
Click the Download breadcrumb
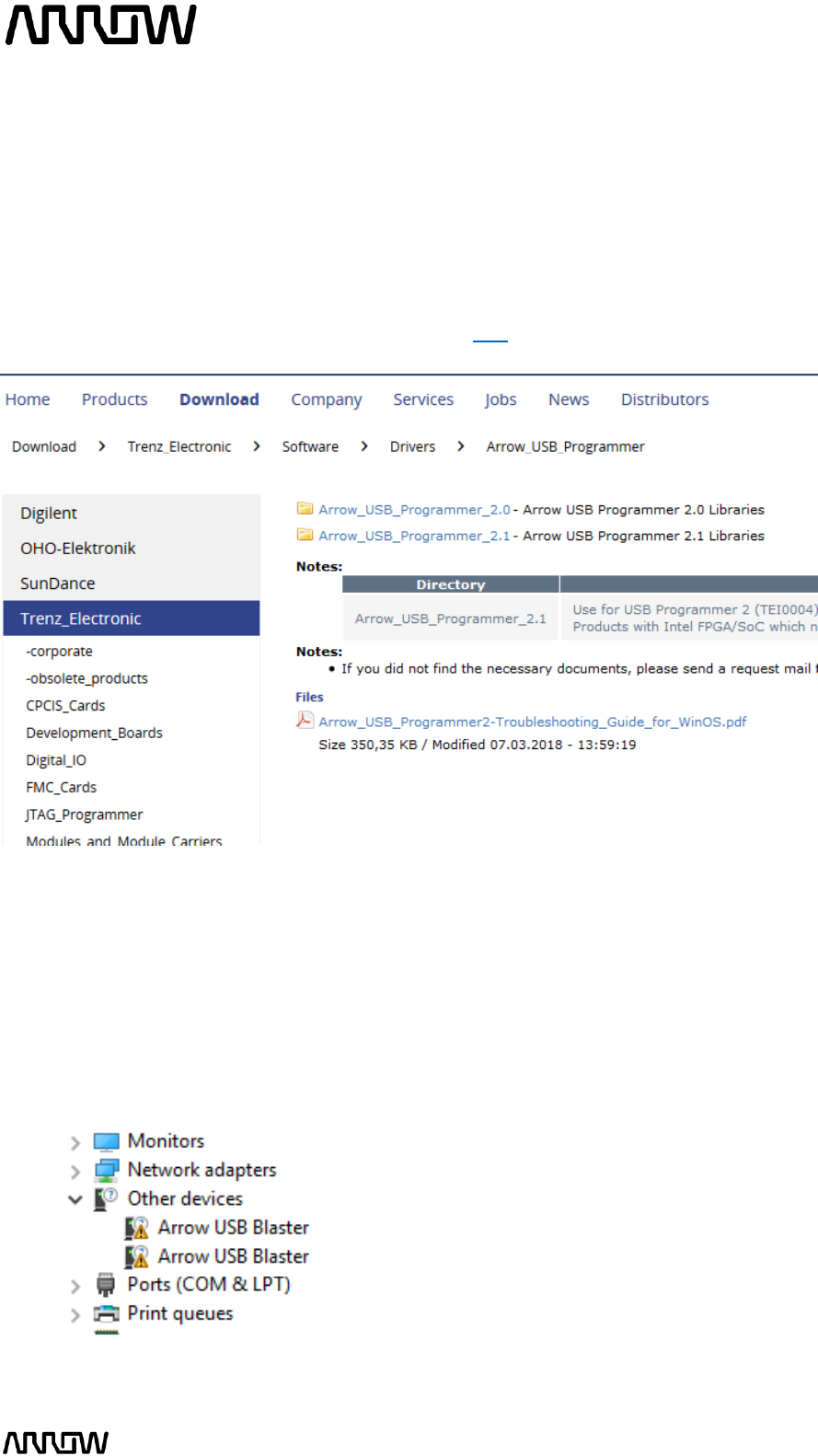click(44, 446)
